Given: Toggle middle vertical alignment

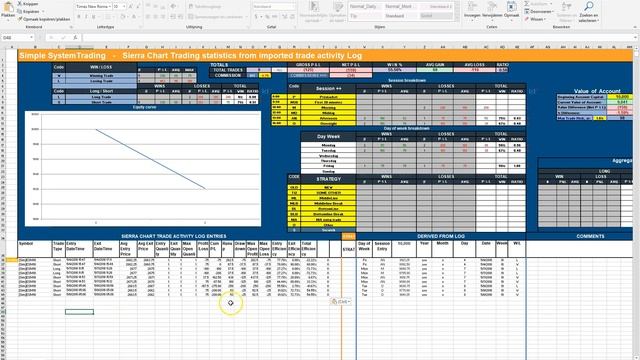Looking at the screenshot, I should tap(156, 7).
